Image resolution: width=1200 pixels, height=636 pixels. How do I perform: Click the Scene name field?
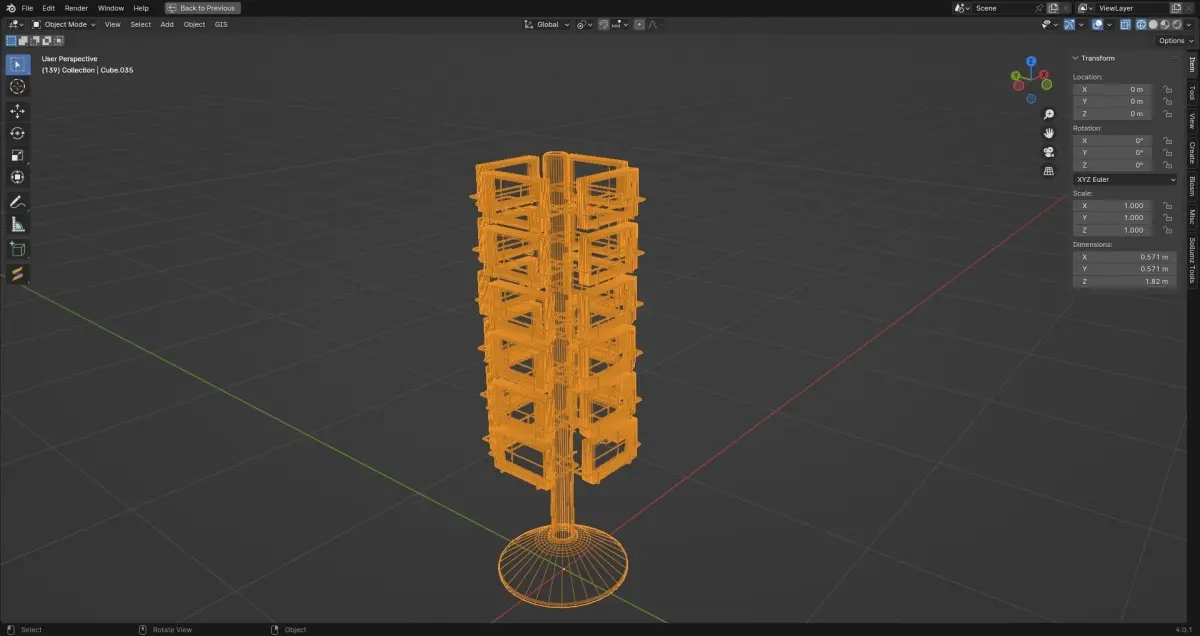pos(1002,8)
